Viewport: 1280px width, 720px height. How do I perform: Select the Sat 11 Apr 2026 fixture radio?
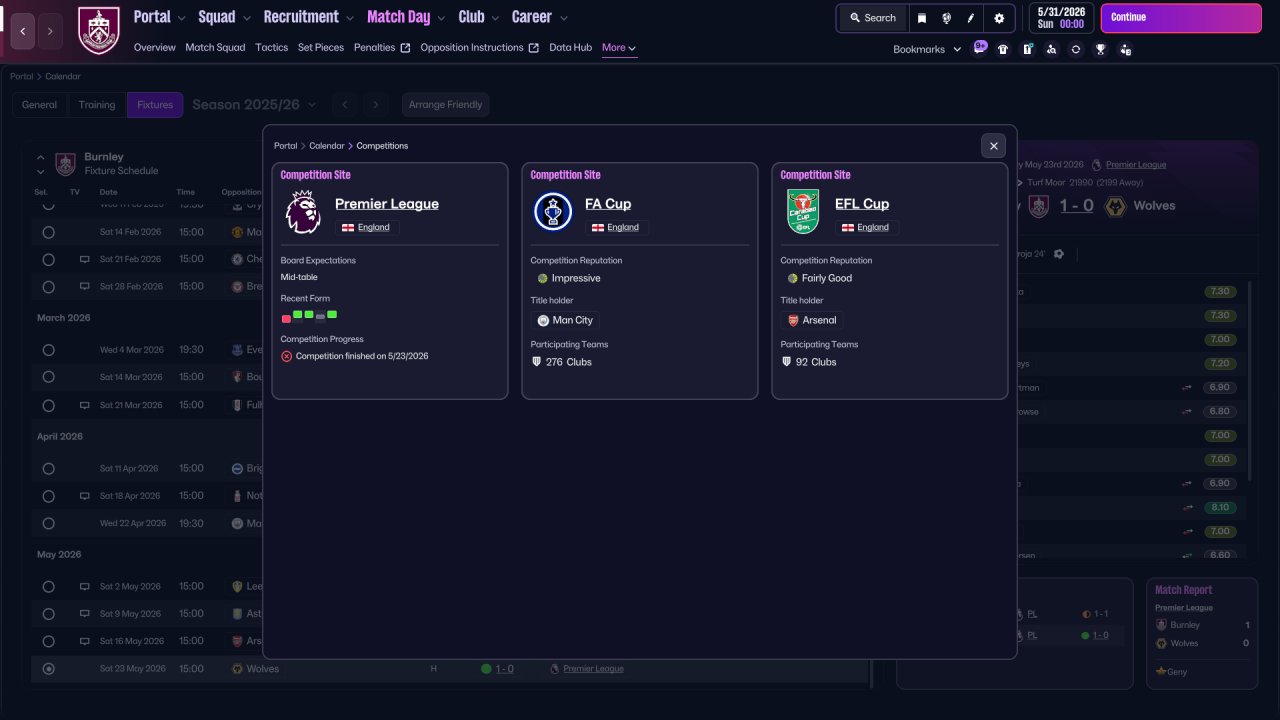[x=48, y=468]
